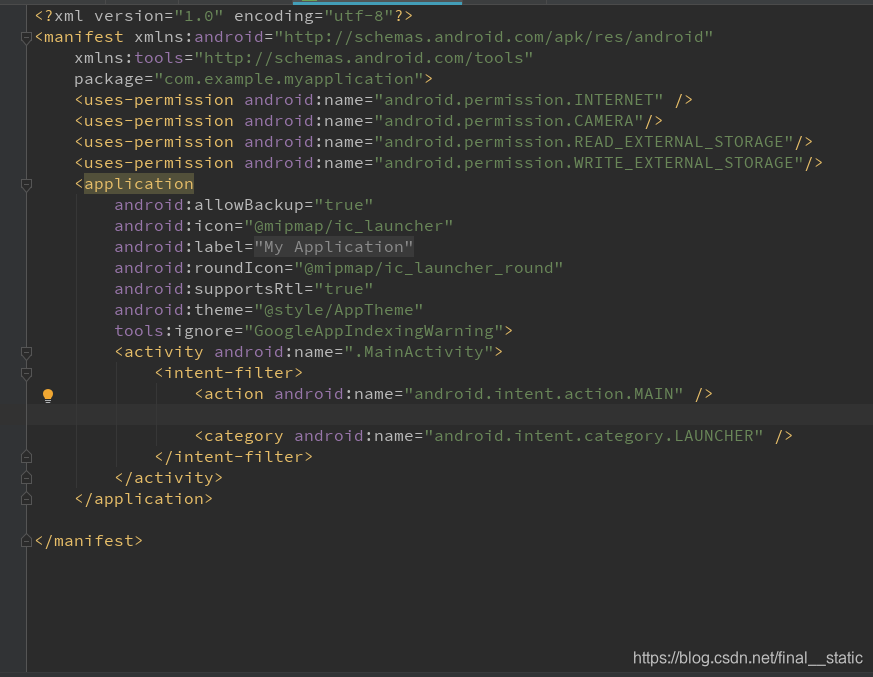The width and height of the screenshot is (873, 677).
Task: Place cursor in the empty highlighted line
Action: [x=450, y=415]
